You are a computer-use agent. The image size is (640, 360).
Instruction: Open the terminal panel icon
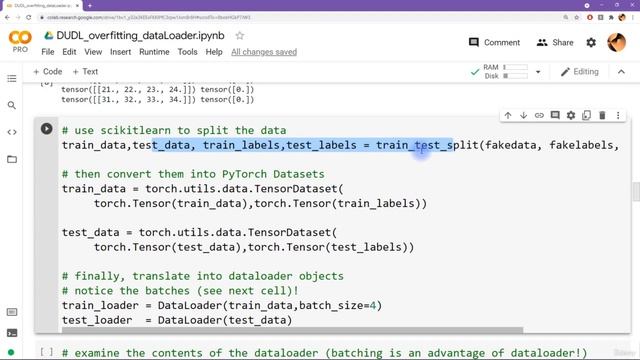[12, 333]
